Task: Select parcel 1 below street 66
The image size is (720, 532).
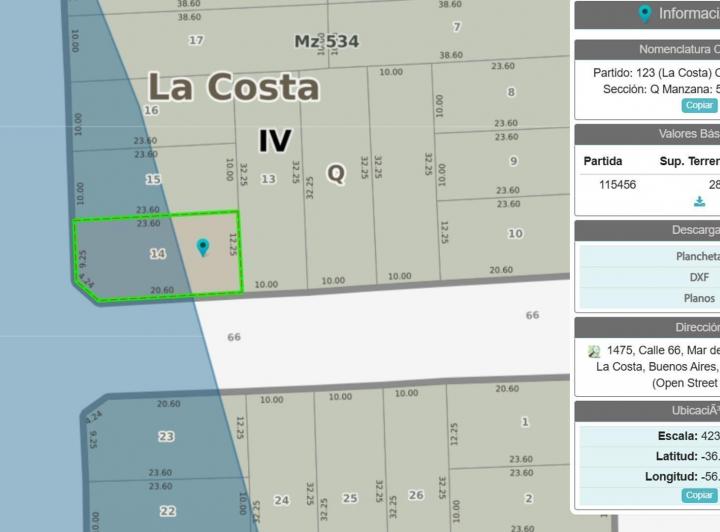Action: 525,422
